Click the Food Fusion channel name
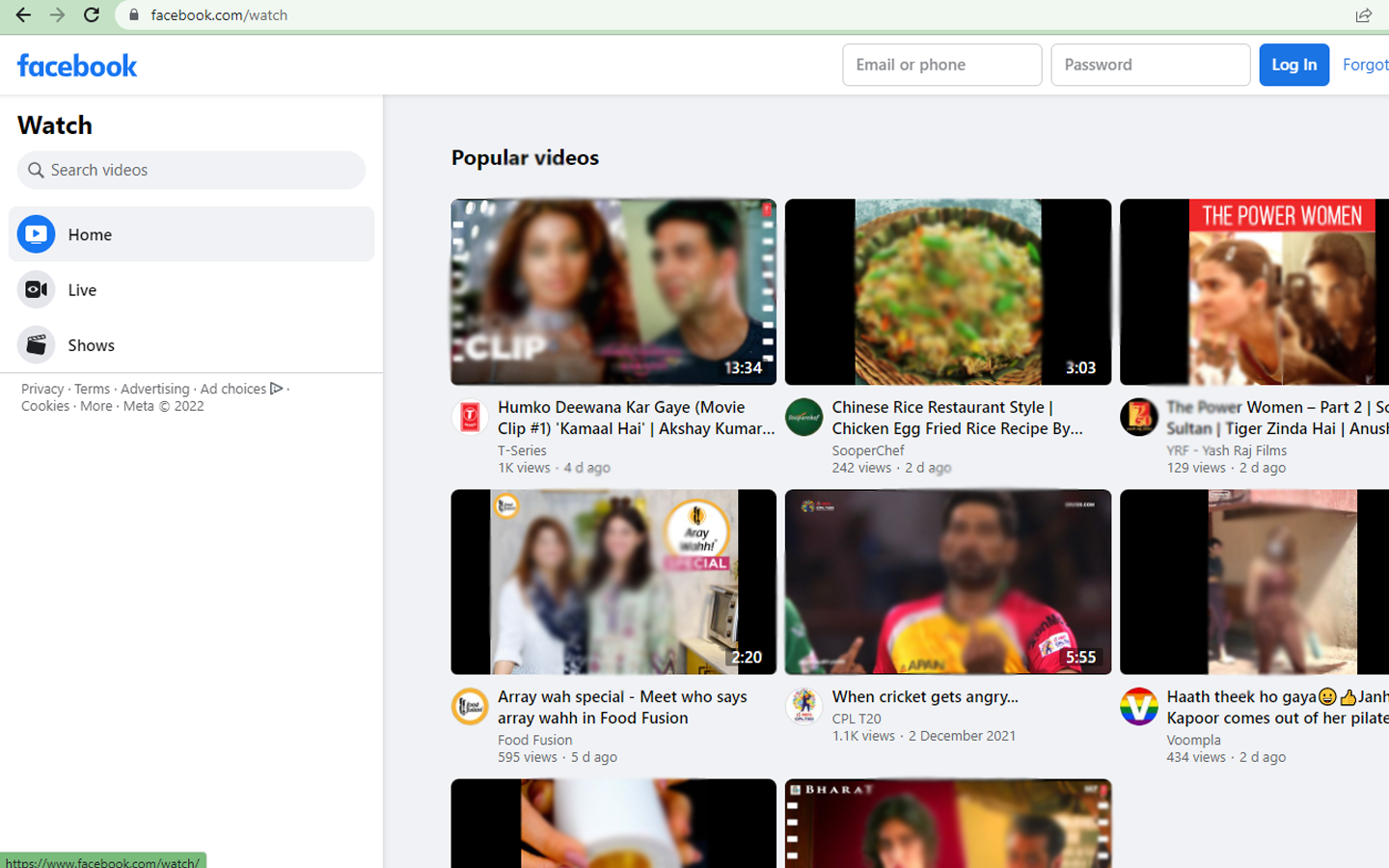Image resolution: width=1389 pixels, height=868 pixels. coord(534,740)
